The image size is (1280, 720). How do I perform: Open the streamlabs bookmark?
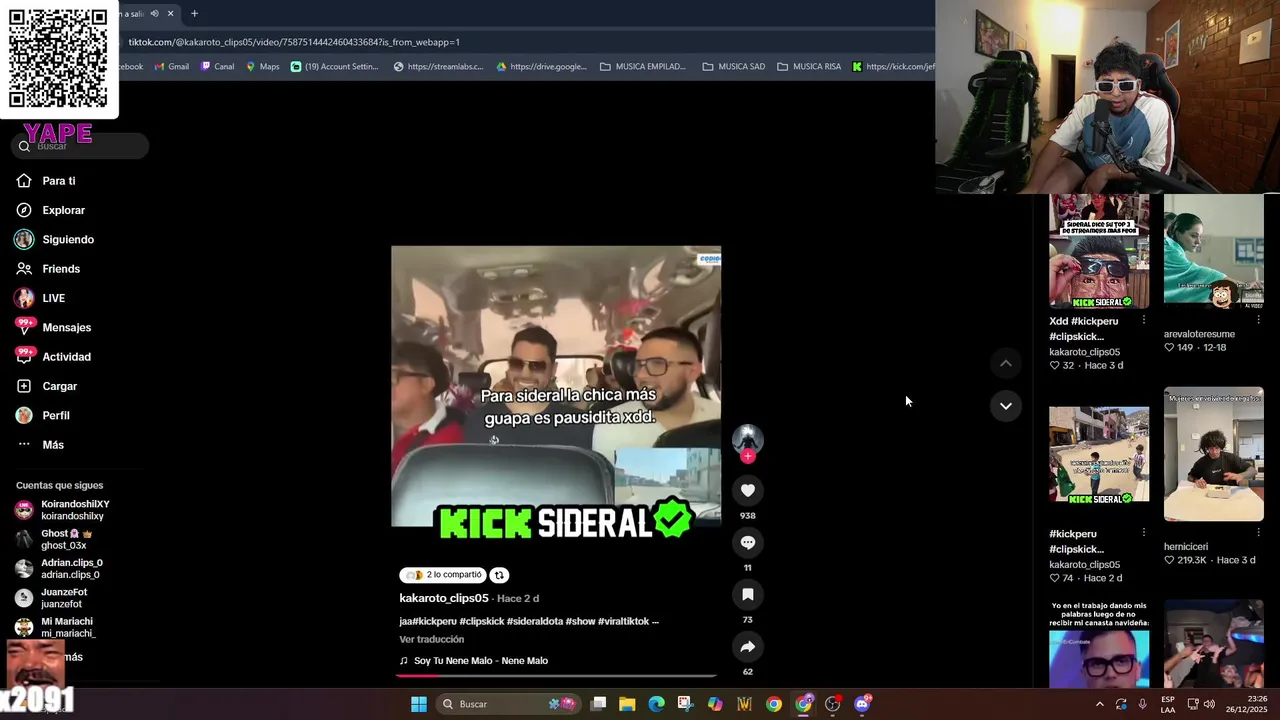click(438, 67)
